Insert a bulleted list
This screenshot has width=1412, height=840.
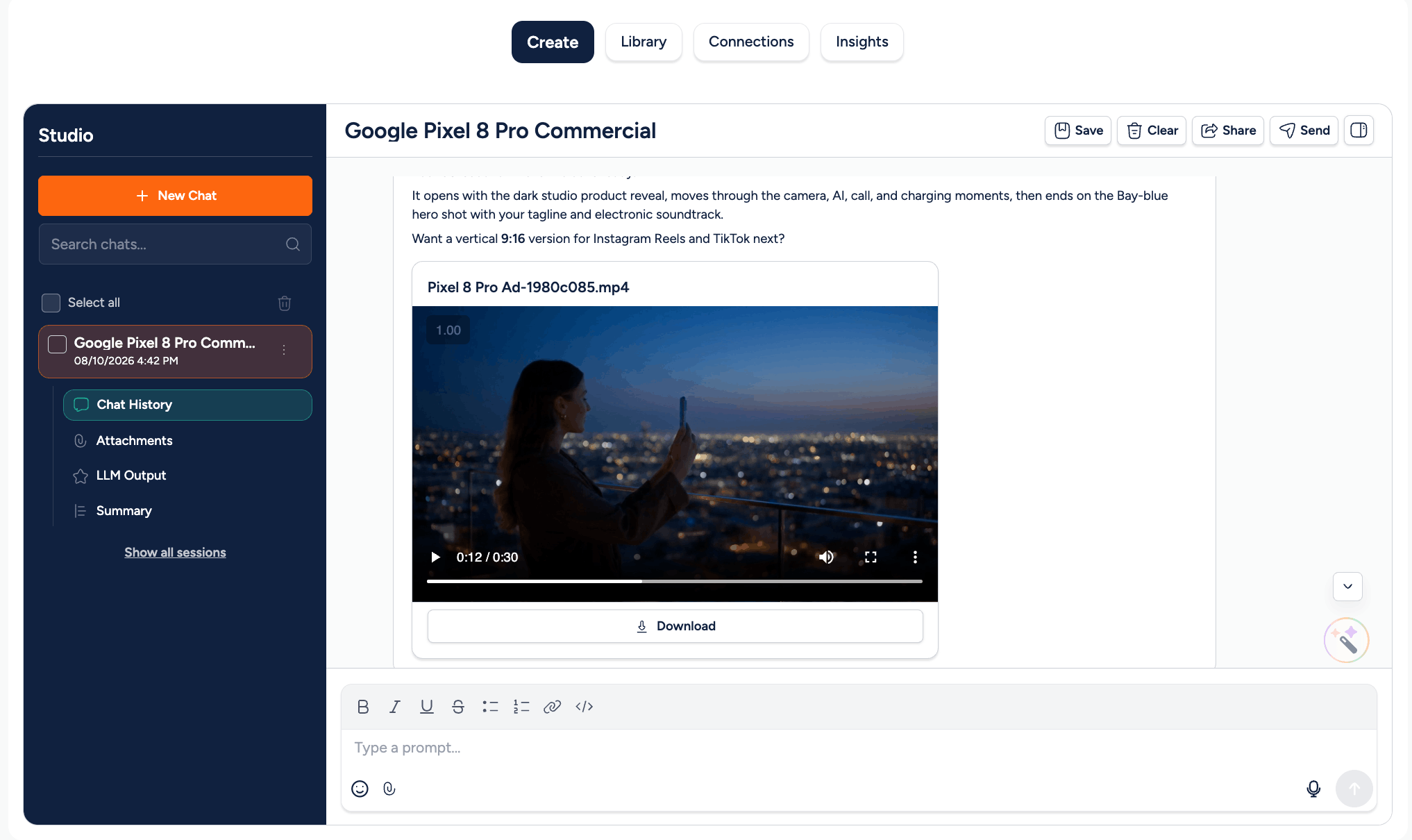tap(490, 707)
